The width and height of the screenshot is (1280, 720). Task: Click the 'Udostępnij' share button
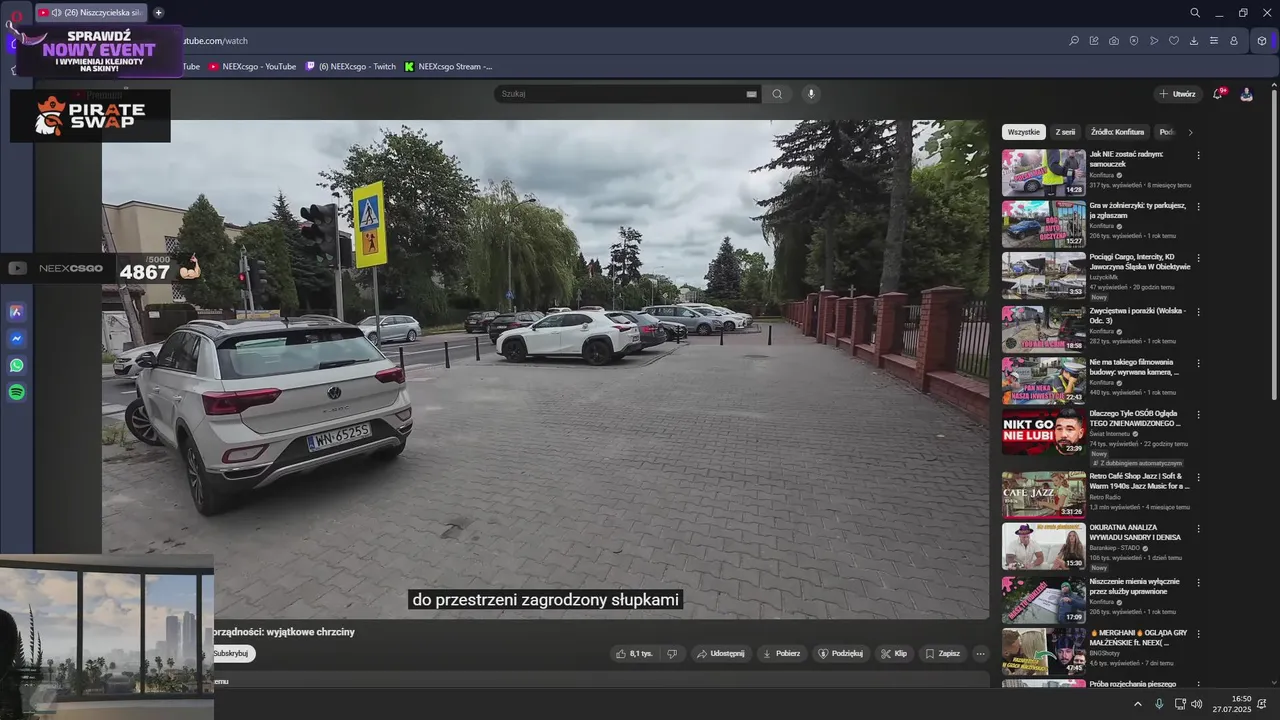coord(720,653)
